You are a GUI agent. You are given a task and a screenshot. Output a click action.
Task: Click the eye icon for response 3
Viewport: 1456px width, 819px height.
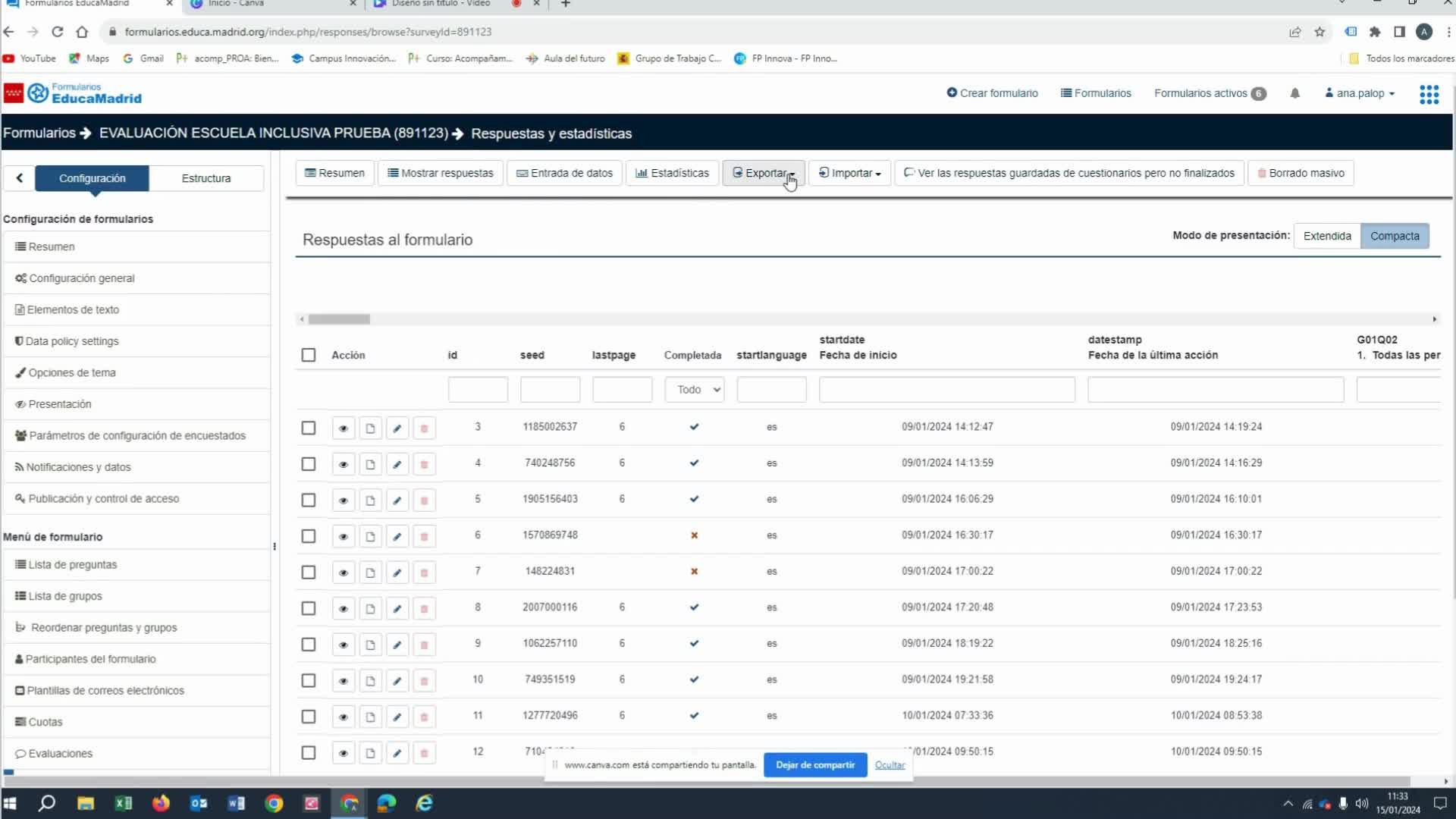click(x=343, y=428)
